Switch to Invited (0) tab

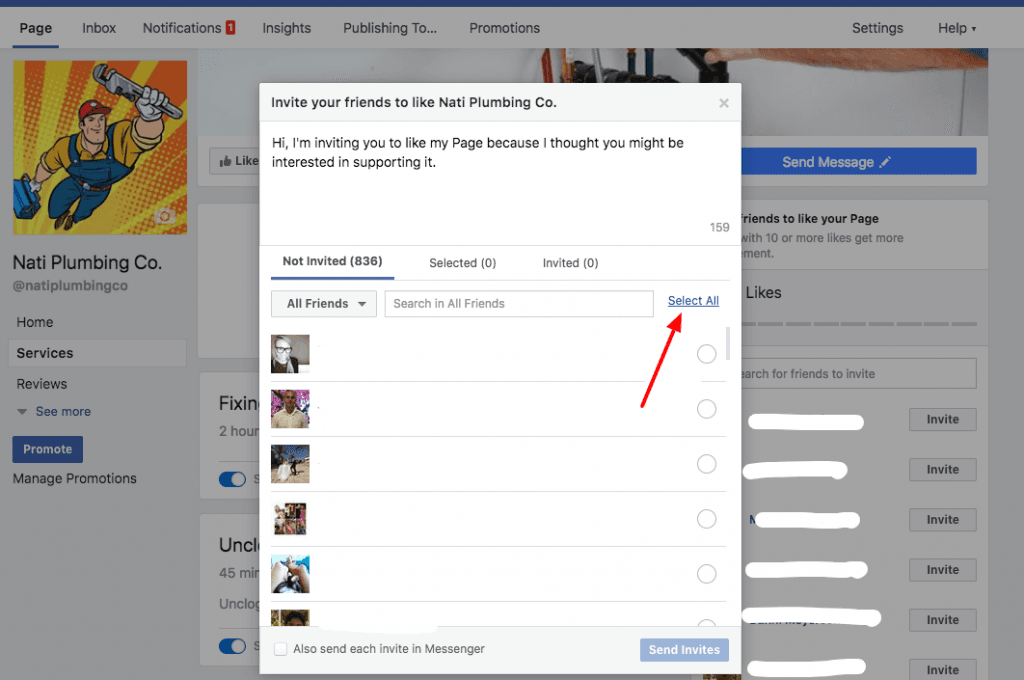pyautogui.click(x=570, y=263)
